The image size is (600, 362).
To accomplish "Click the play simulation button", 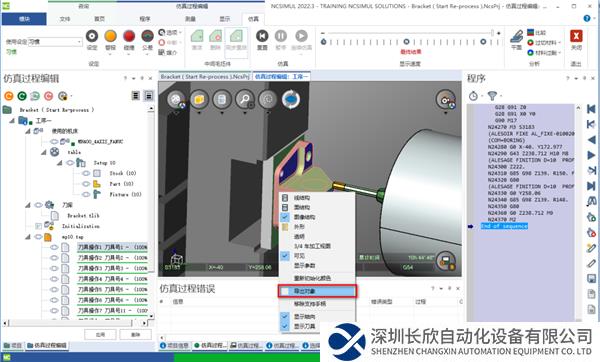I will pyautogui.click(x=302, y=36).
